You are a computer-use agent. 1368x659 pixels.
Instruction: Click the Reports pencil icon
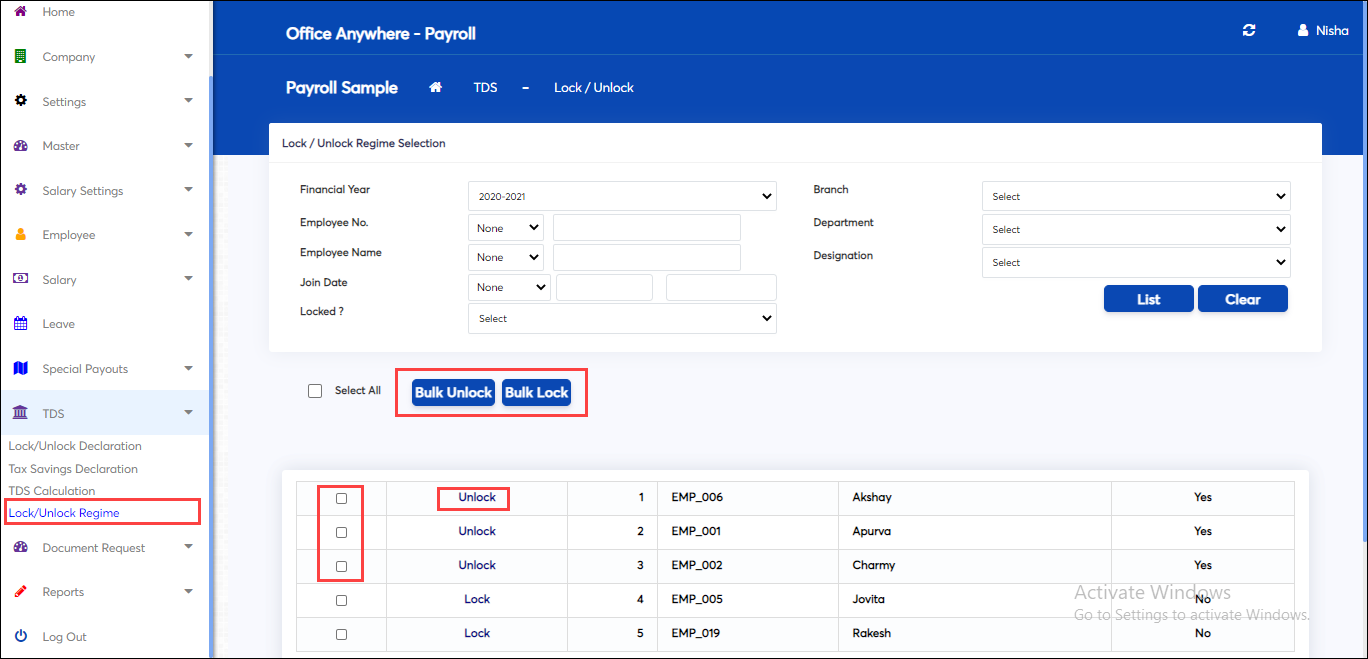[20, 591]
